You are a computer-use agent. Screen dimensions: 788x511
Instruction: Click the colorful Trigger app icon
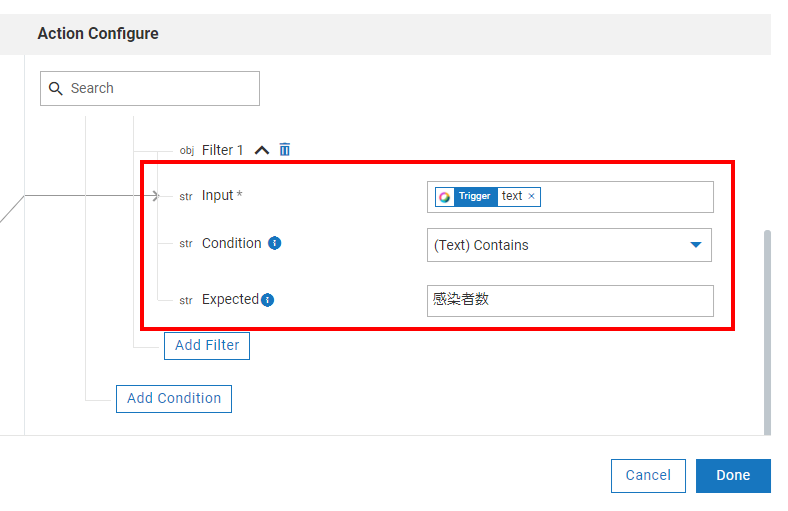tap(445, 197)
